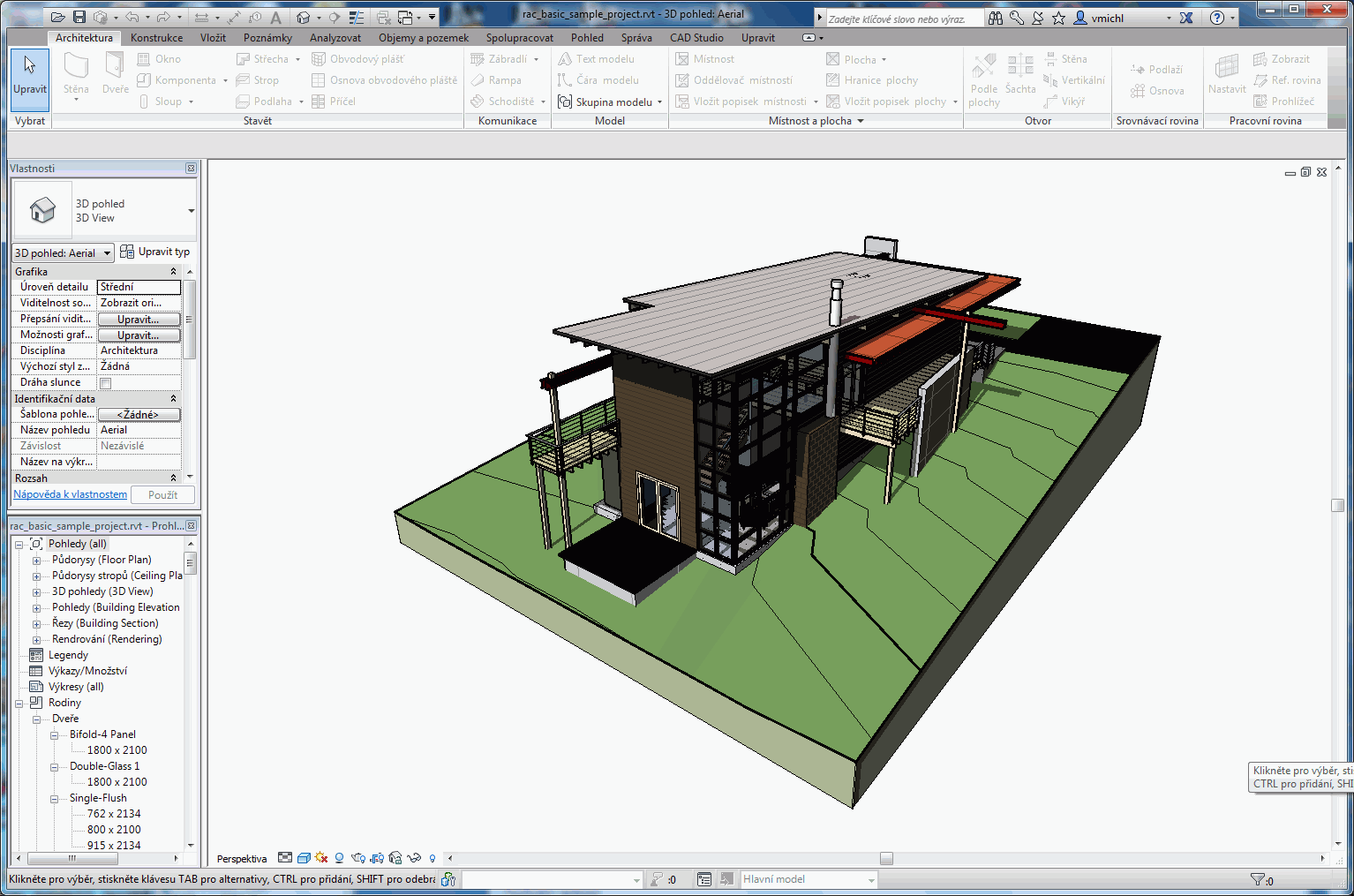Viewport: 1354px width, 896px height.
Task: Toggle the Thin Lines icon in quick access toolbar
Action: pyautogui.click(x=357, y=17)
